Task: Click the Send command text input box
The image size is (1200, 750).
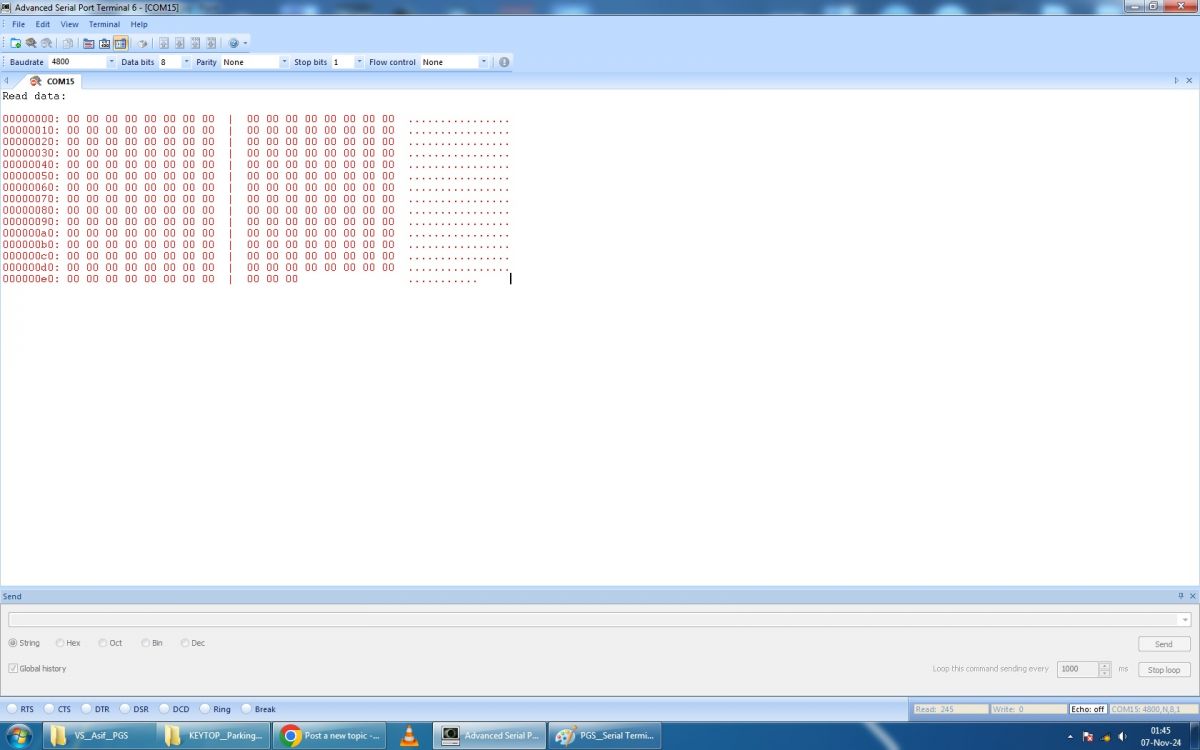Action: tap(594, 620)
